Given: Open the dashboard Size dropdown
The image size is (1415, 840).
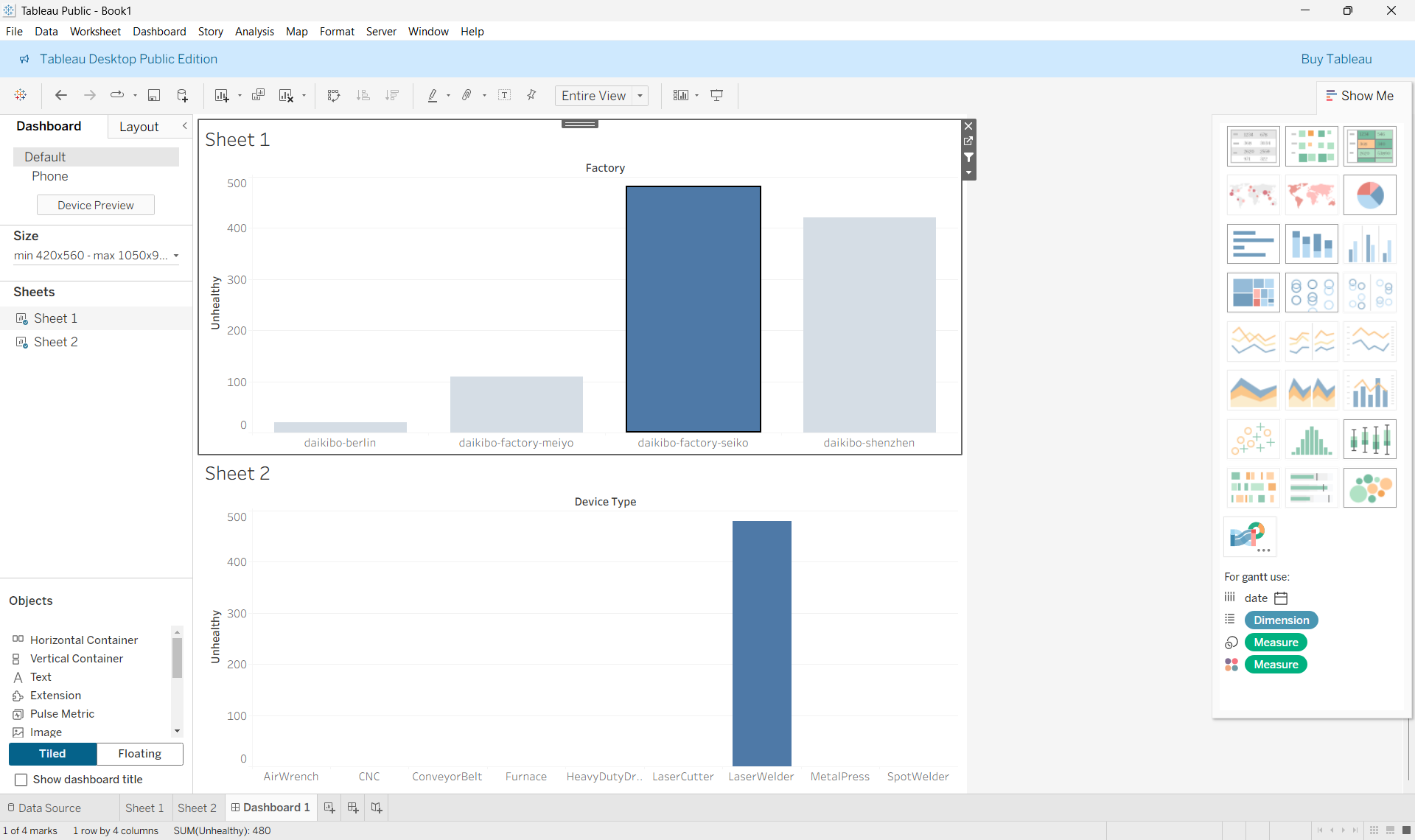Looking at the screenshot, I should click(x=175, y=256).
